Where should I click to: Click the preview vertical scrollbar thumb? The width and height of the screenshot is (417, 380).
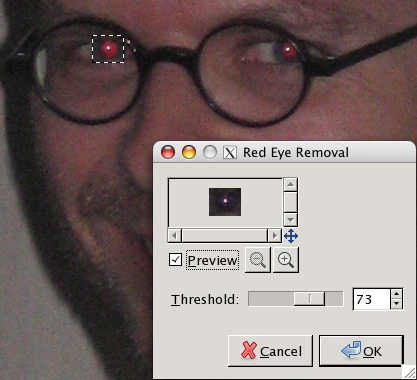(291, 202)
